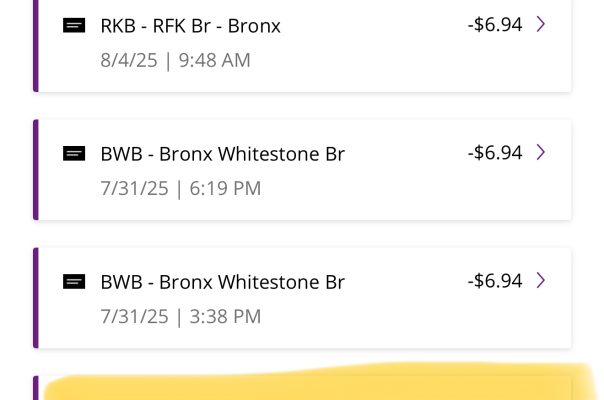Image resolution: width=604 pixels, height=400 pixels.
Task: Tap the card icon on the 3:38 PM toll
Action: 74,282
